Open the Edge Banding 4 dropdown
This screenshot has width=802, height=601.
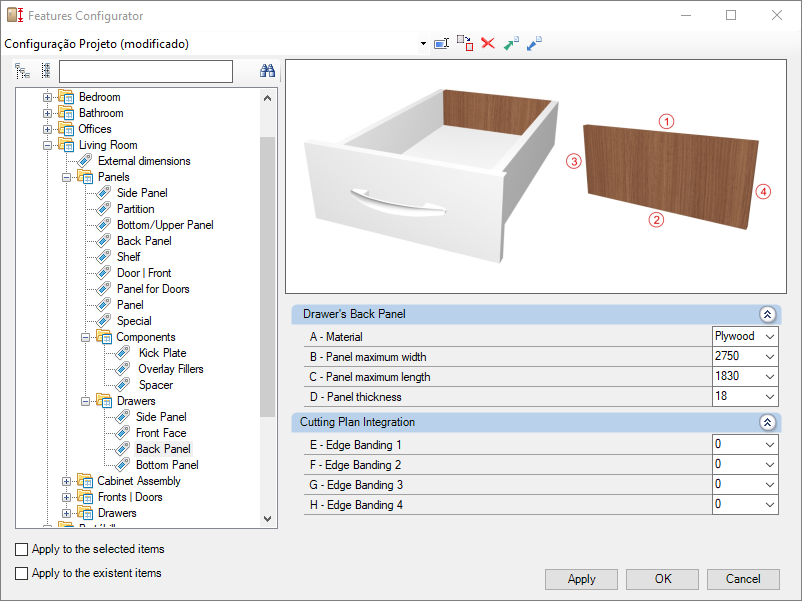pyautogui.click(x=770, y=505)
